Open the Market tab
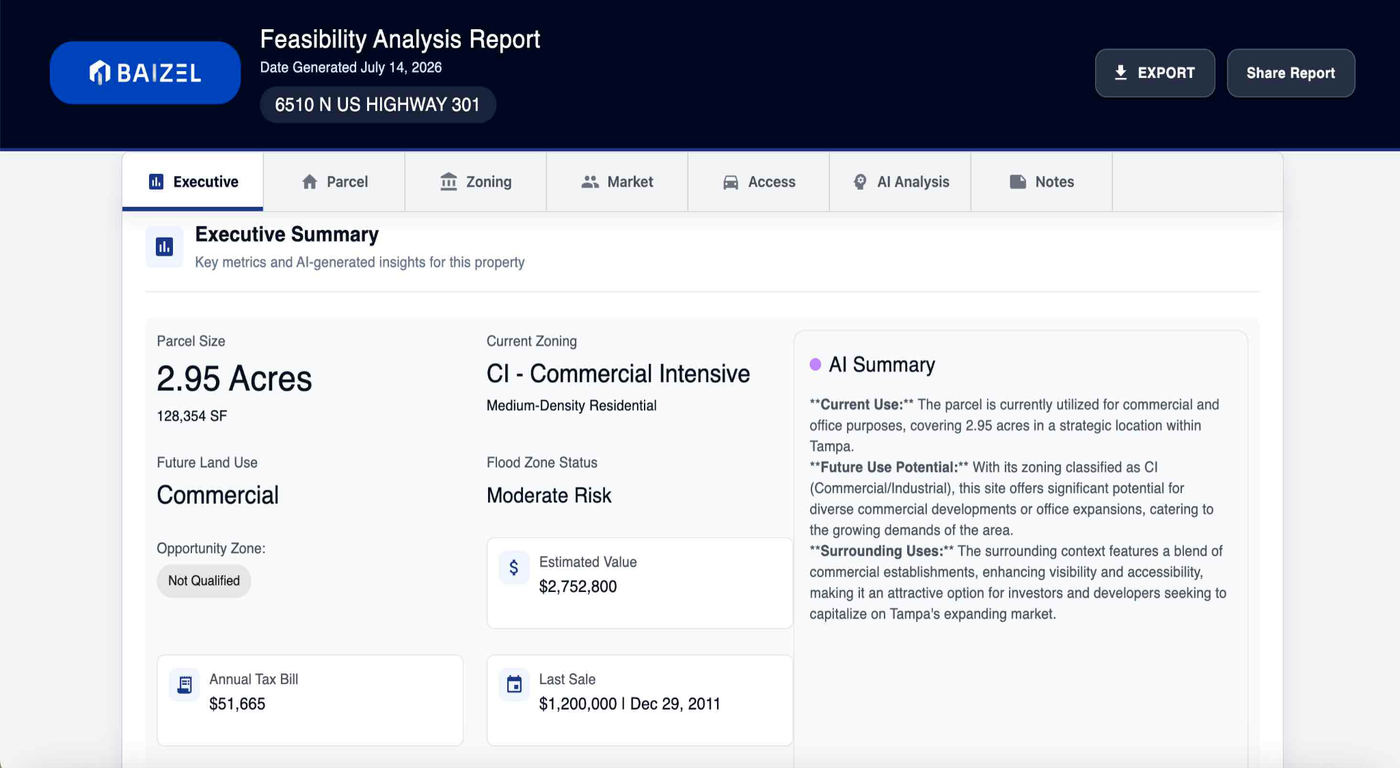 617,182
